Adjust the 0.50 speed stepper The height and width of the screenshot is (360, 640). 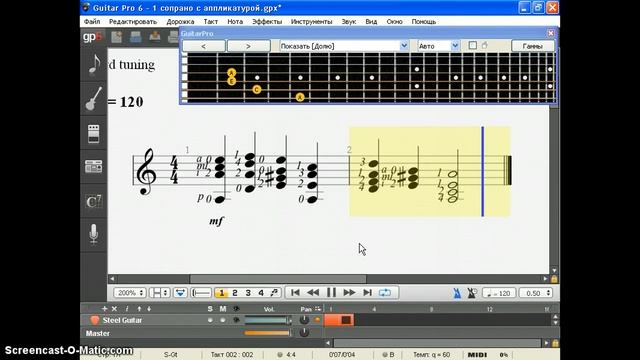[x=536, y=293]
